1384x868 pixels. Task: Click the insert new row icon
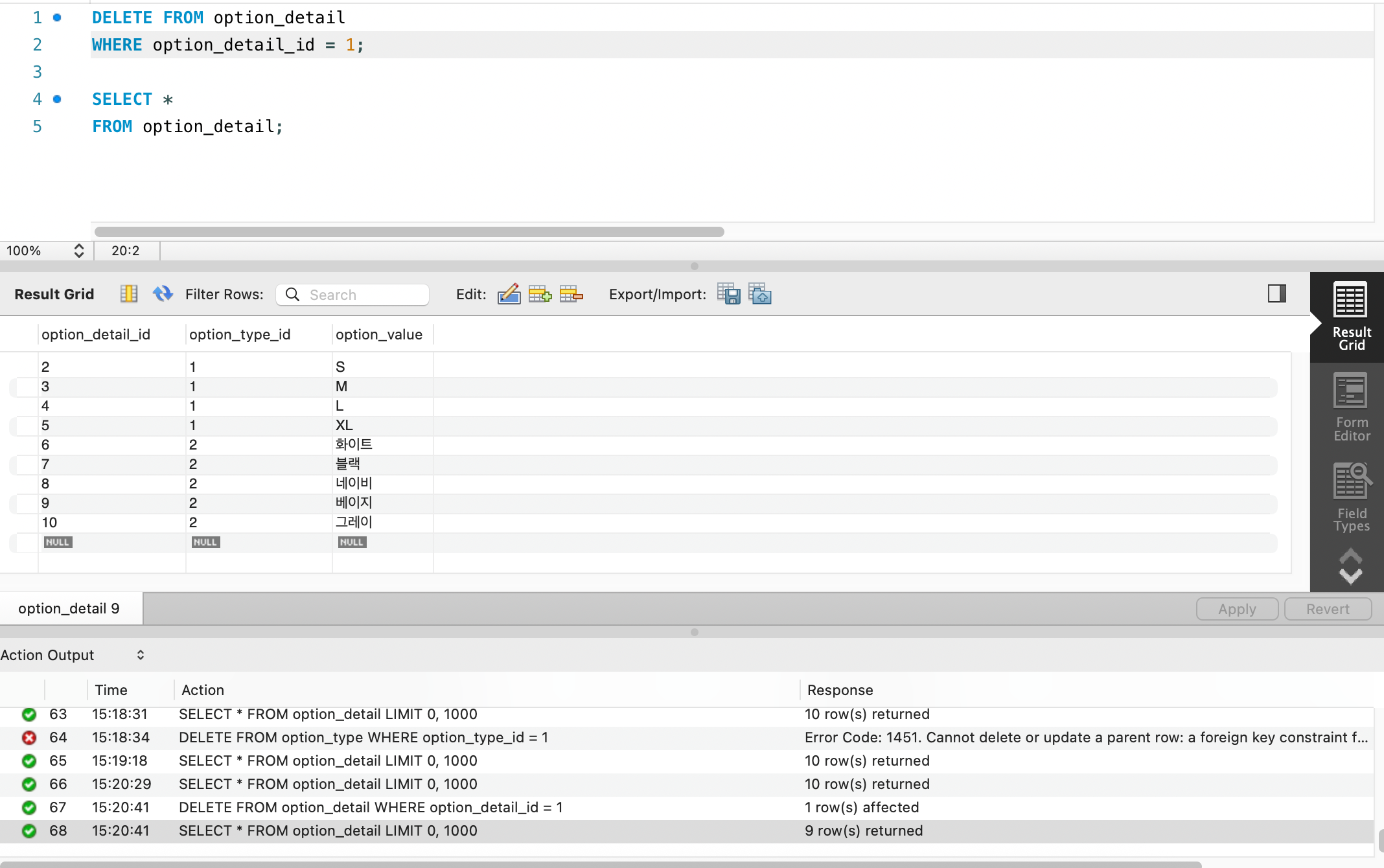pos(540,294)
